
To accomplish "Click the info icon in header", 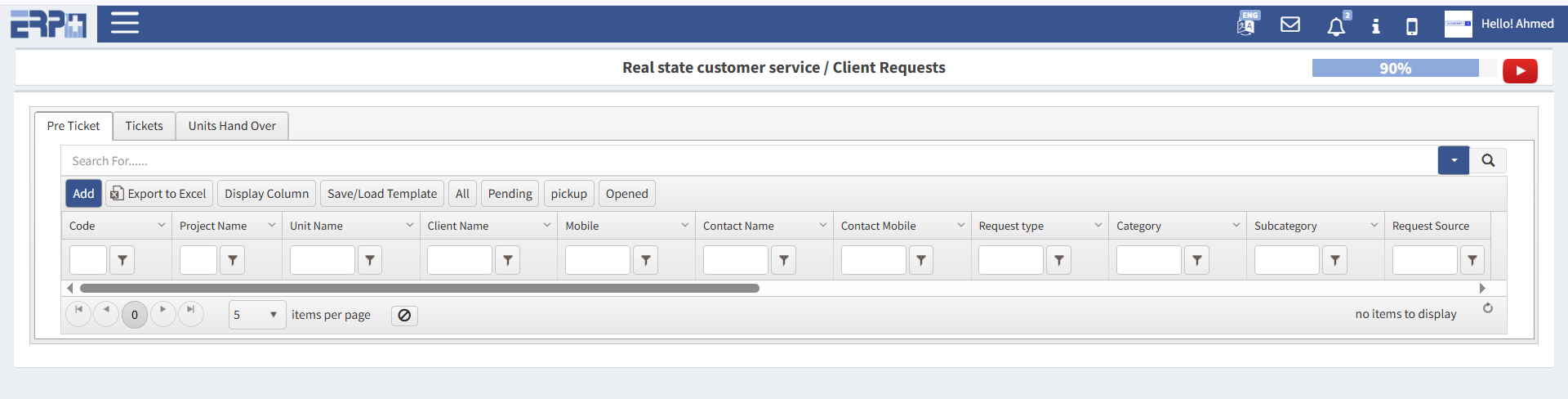I will point(1376,26).
